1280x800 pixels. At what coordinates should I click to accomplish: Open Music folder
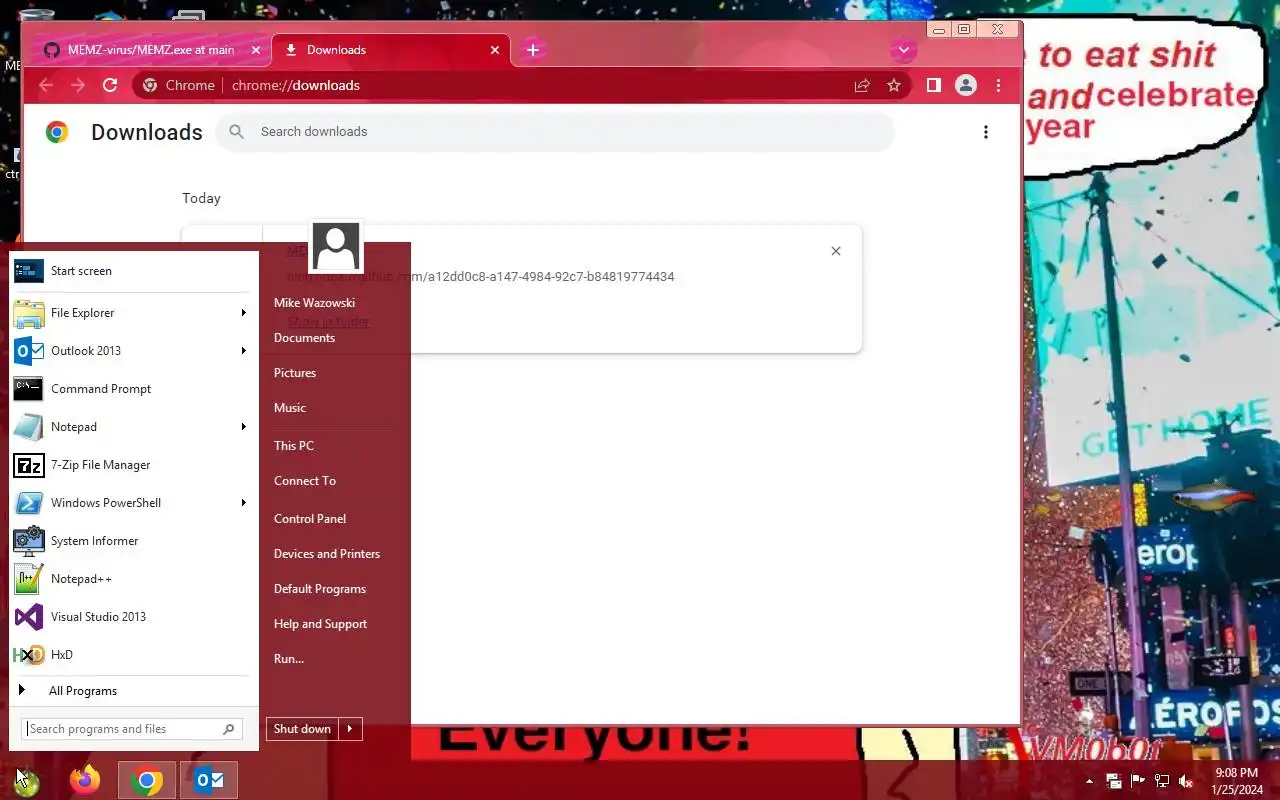tap(290, 408)
